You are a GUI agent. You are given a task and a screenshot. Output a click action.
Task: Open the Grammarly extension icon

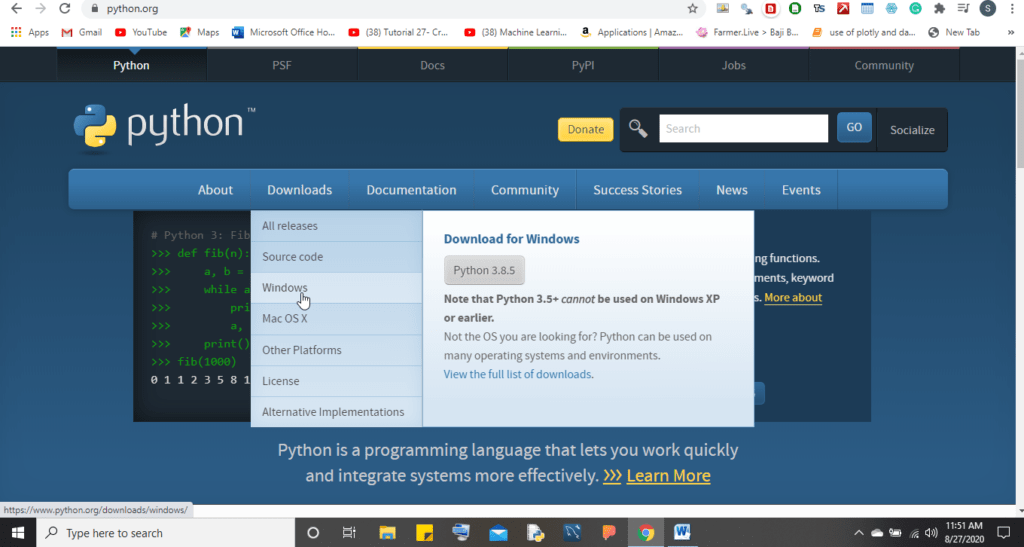(x=915, y=8)
